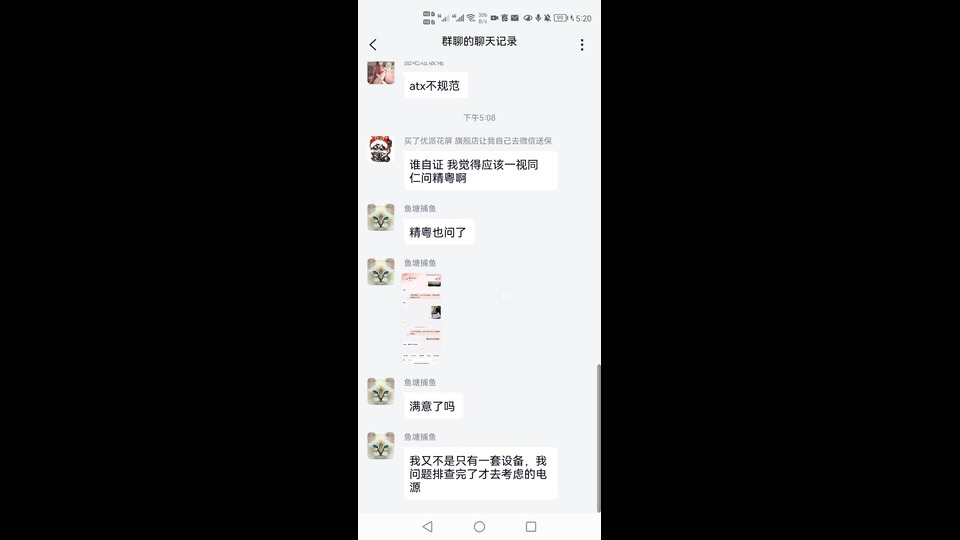Select the '精粤也问了' message bubble

click(x=438, y=232)
